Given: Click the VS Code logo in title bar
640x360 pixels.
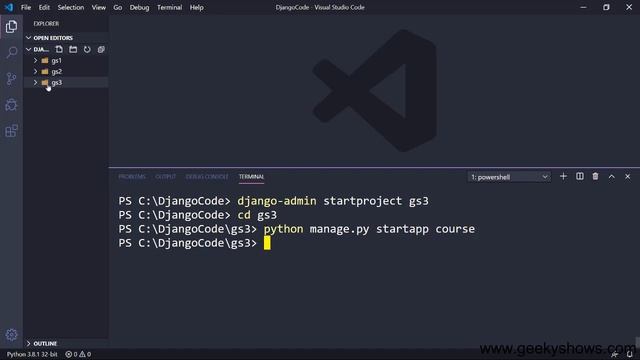Looking at the screenshot, I should coord(9,7).
